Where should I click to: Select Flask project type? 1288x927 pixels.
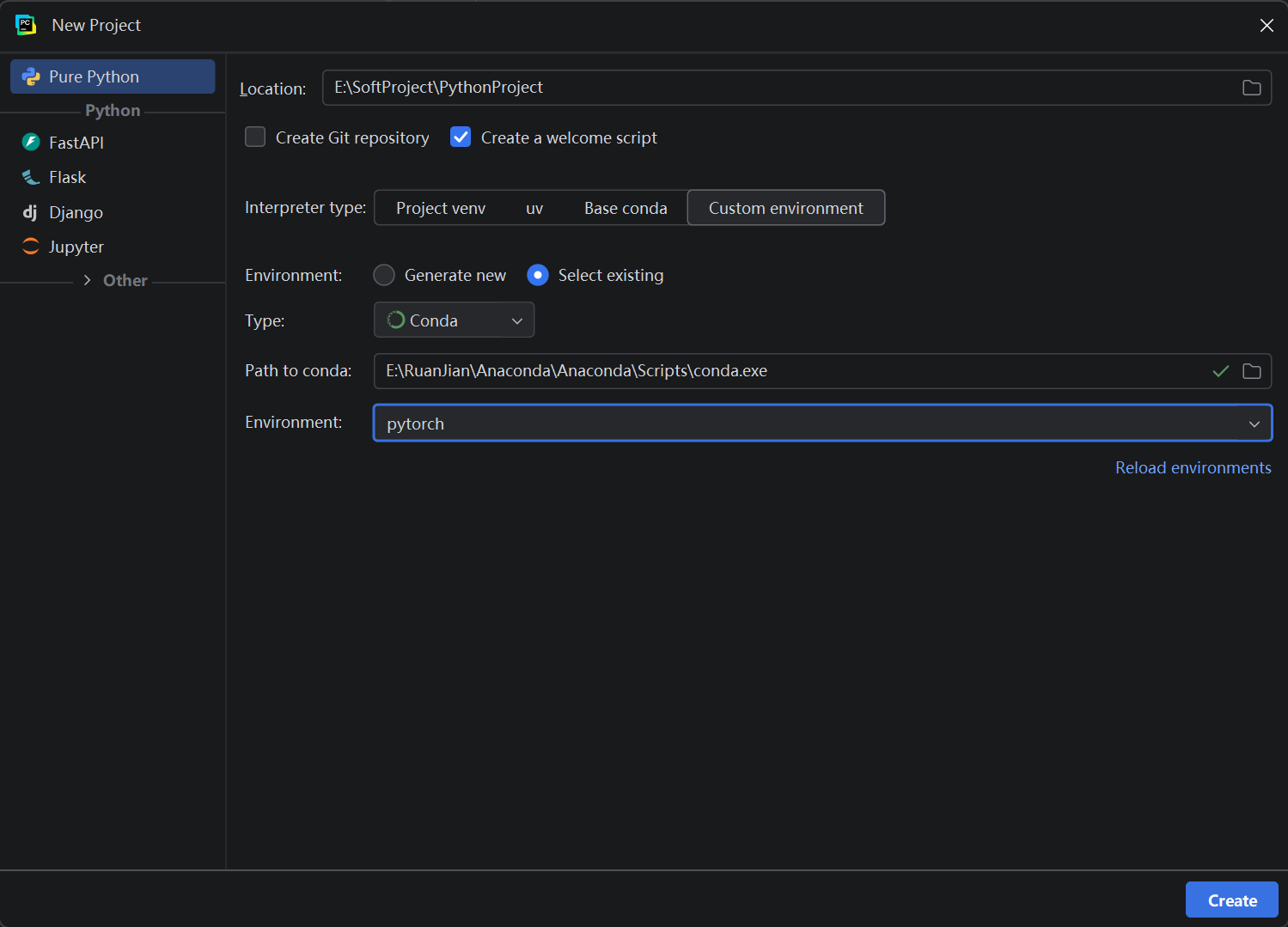tap(113, 177)
